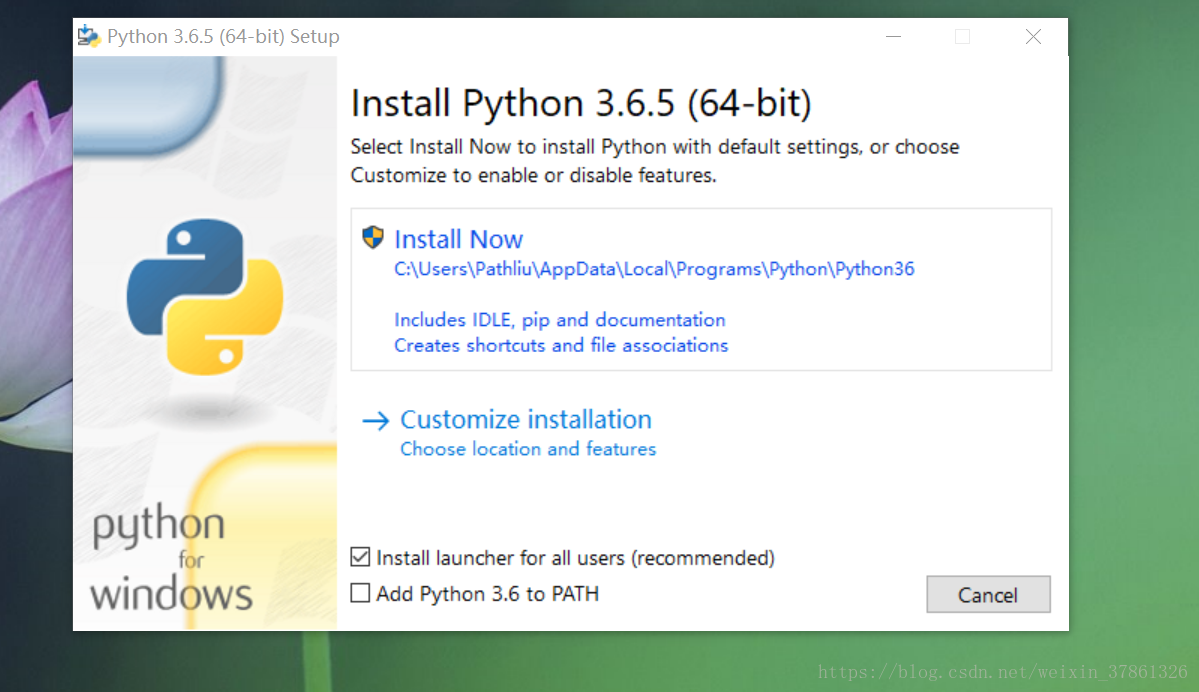This screenshot has height=692, width=1199.
Task: Minimize the Python Setup window
Action: pyautogui.click(x=893, y=37)
